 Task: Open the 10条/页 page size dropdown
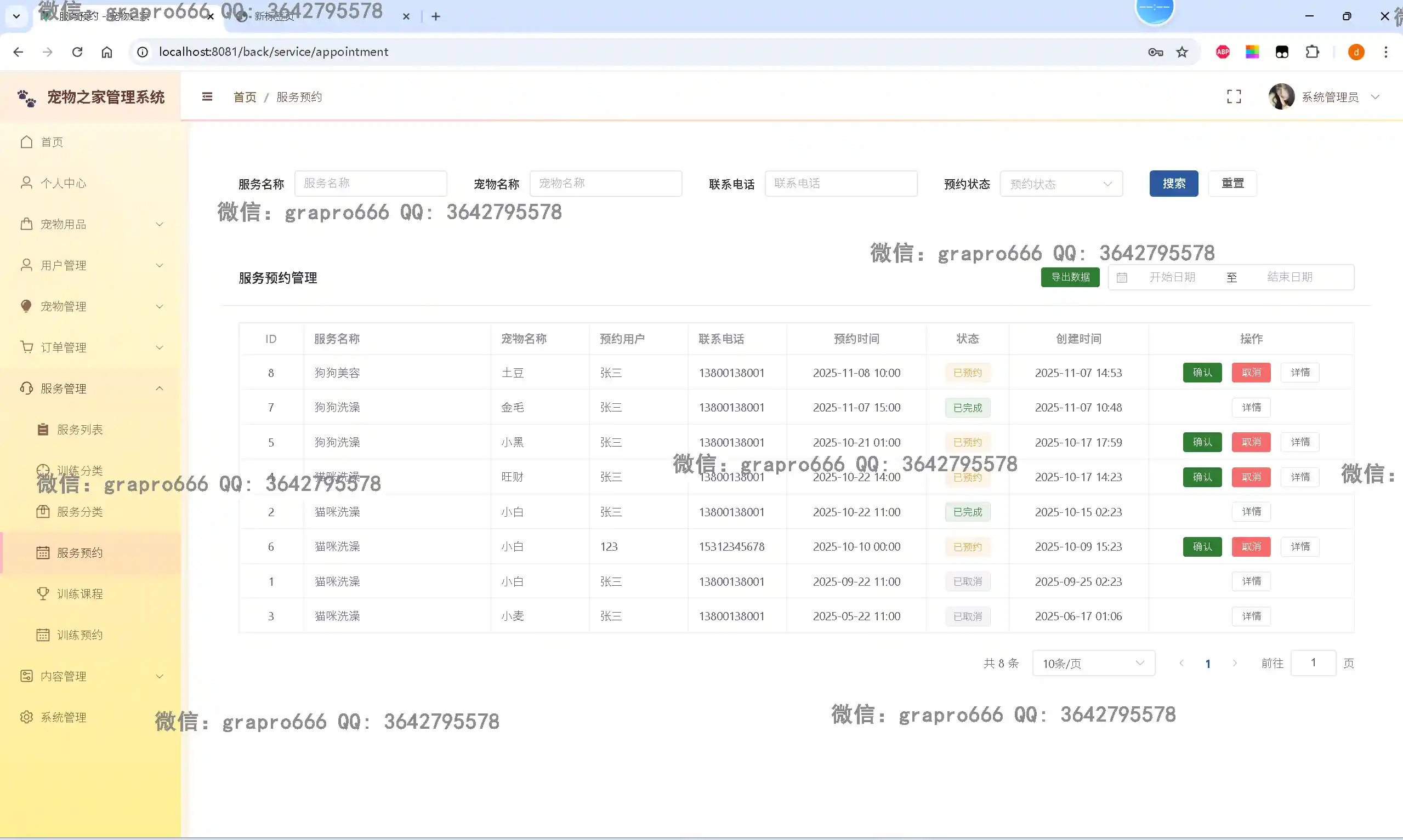1093,664
